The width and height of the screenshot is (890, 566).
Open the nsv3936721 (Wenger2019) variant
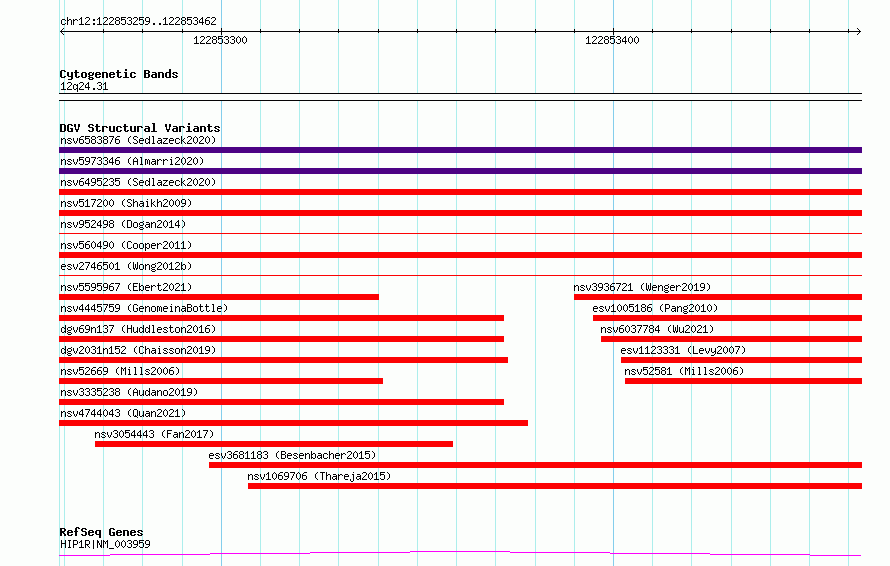tap(642, 287)
